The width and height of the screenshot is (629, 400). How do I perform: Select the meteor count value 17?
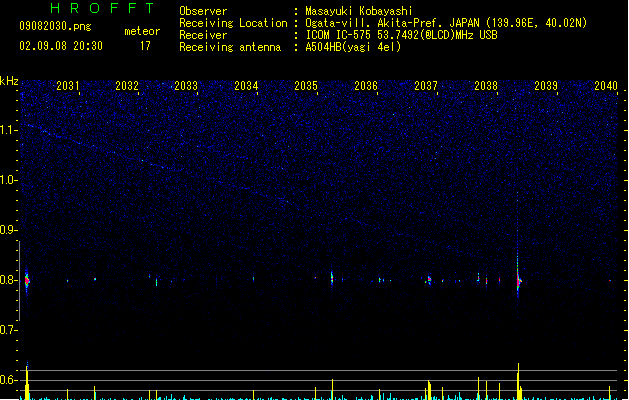click(145, 46)
